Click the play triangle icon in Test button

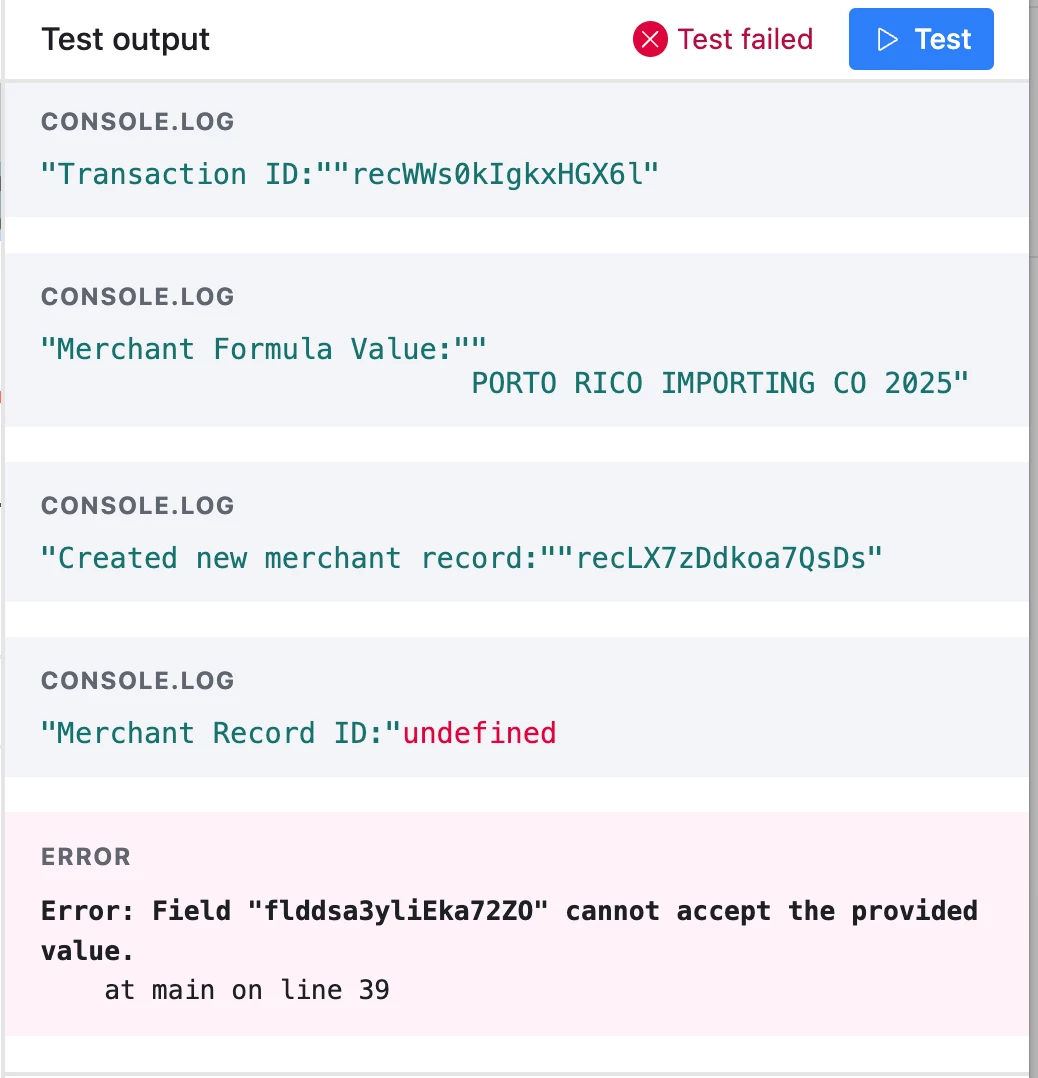coord(887,39)
